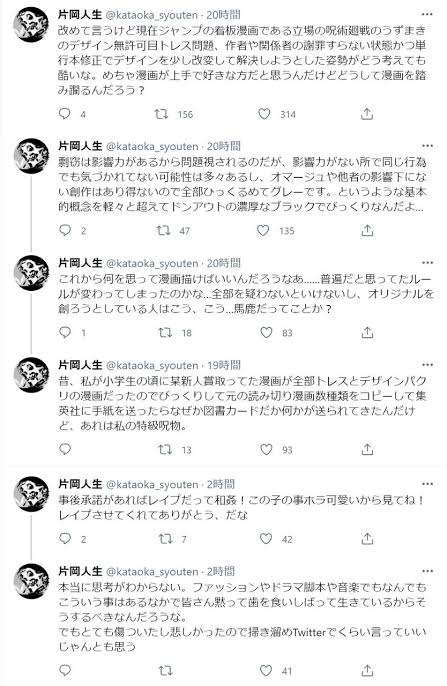Share the tweet with 93 likes

click(367, 449)
